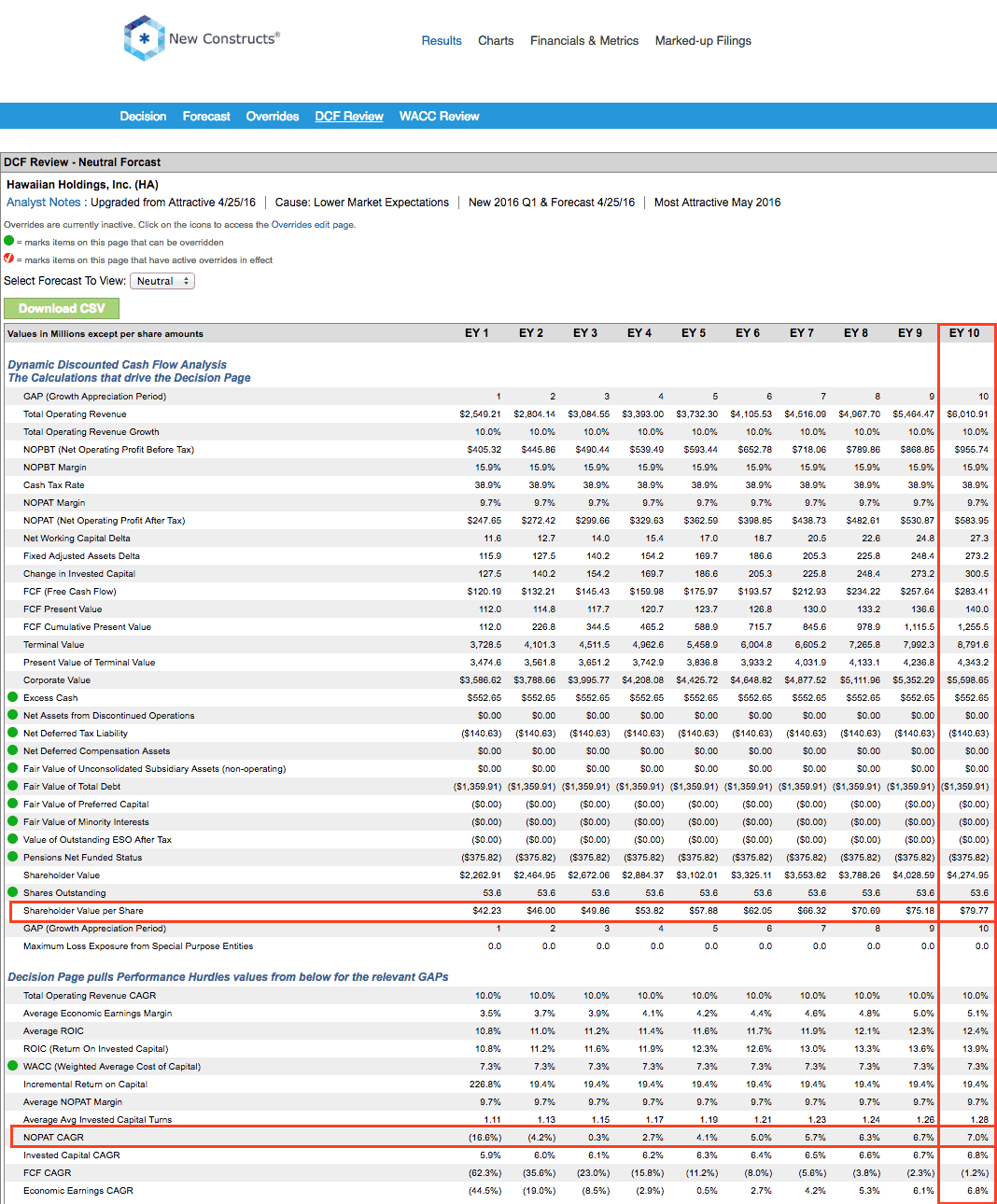Click override dot for Outstanding ESO After Tax
Screen dimensions: 997x1204
13,839
